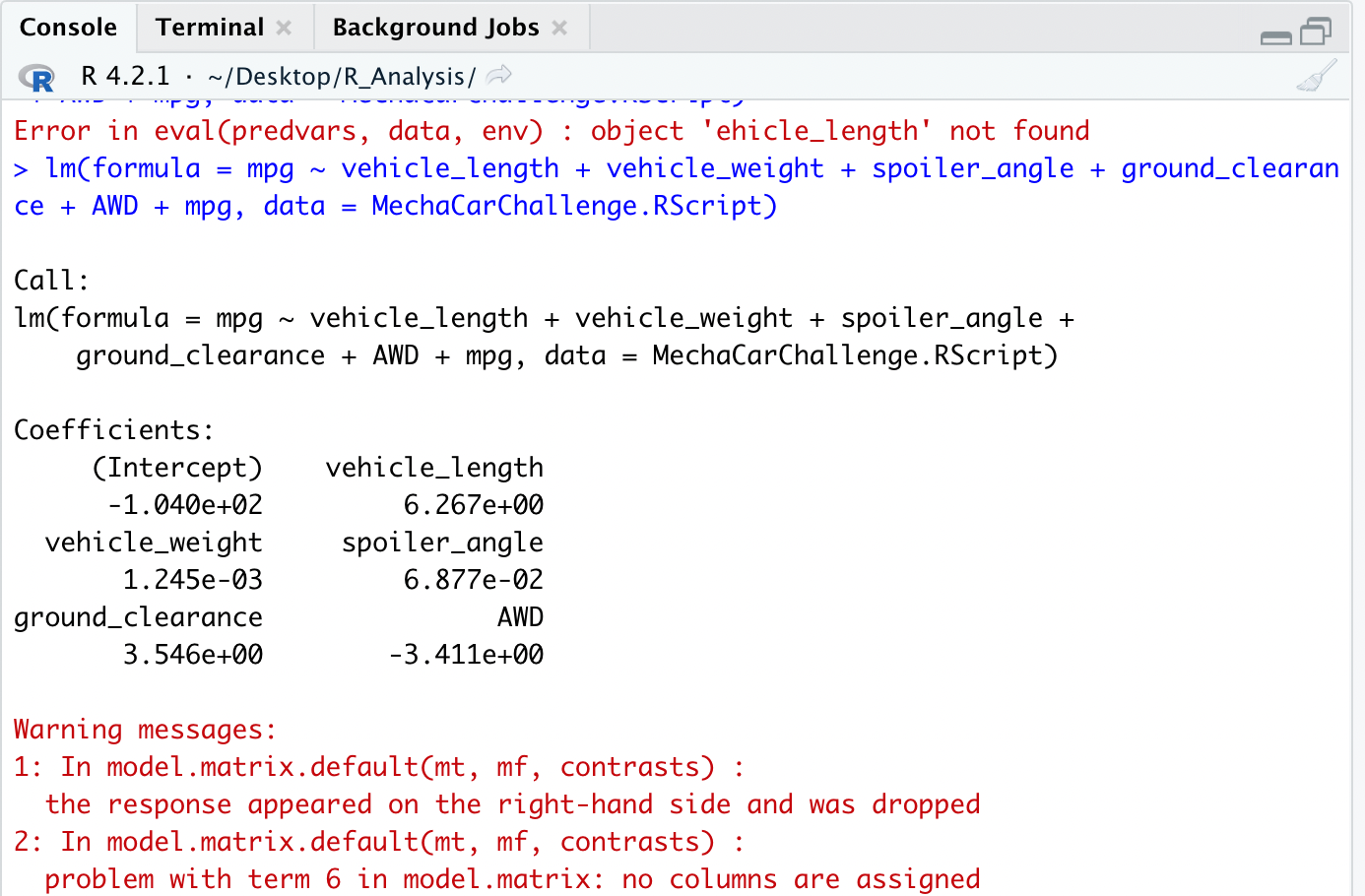Click the "problem with term 6" warning
1365x896 pixels.
tap(512, 879)
